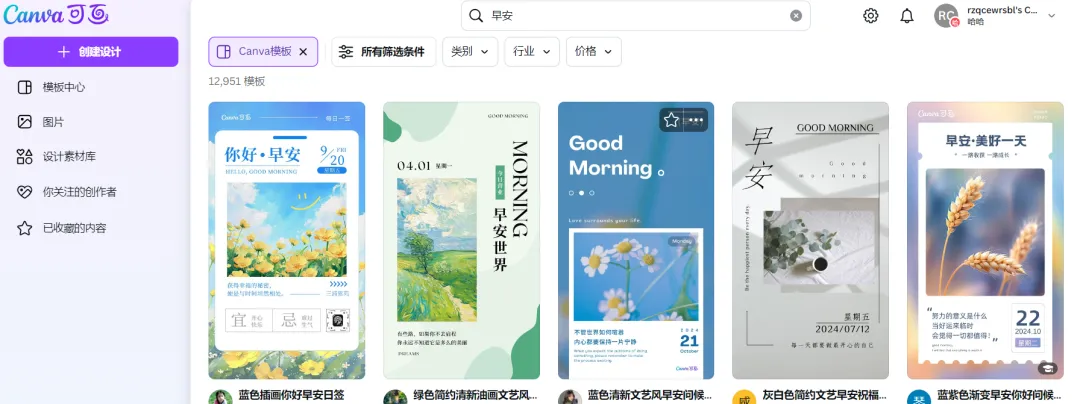Click the search magnifier icon
Screen dimensions: 1080x404
[x=476, y=16]
